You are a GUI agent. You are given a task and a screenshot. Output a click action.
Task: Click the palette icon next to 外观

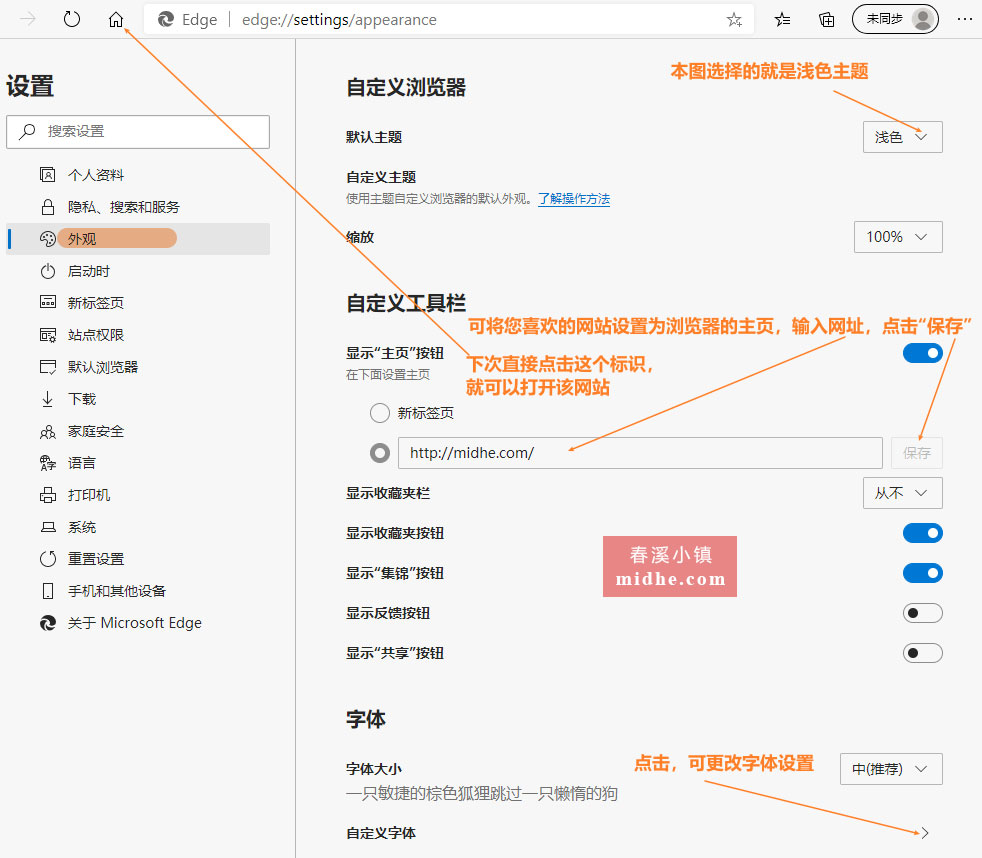(x=48, y=239)
